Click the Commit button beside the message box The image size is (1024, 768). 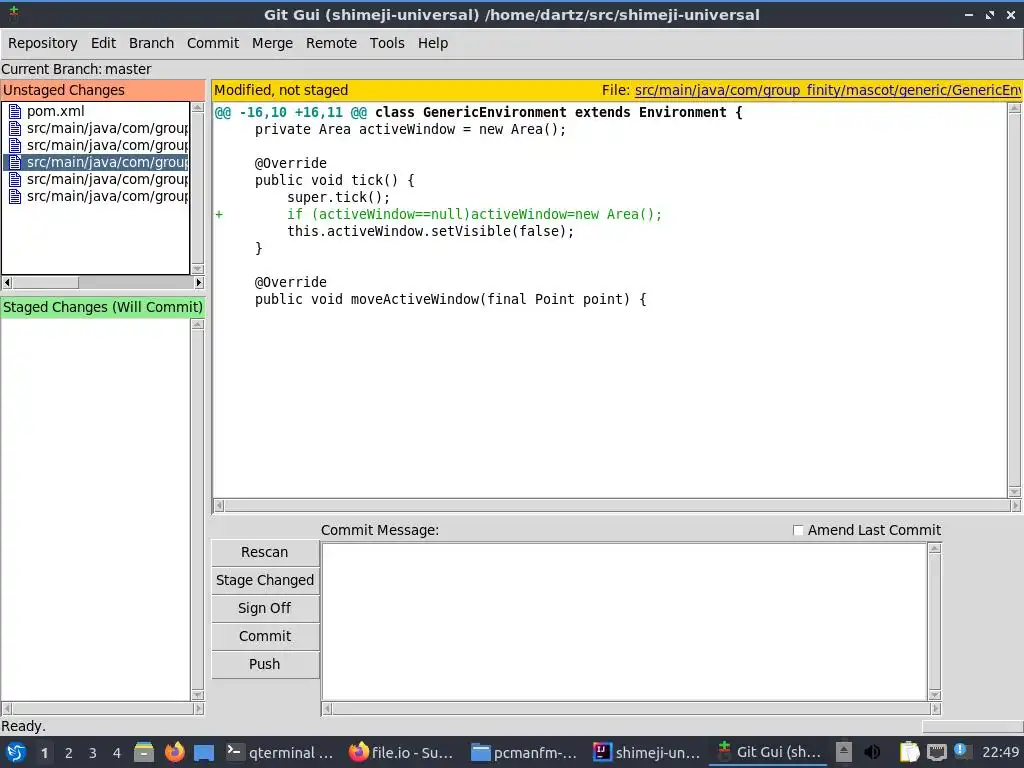coord(264,637)
